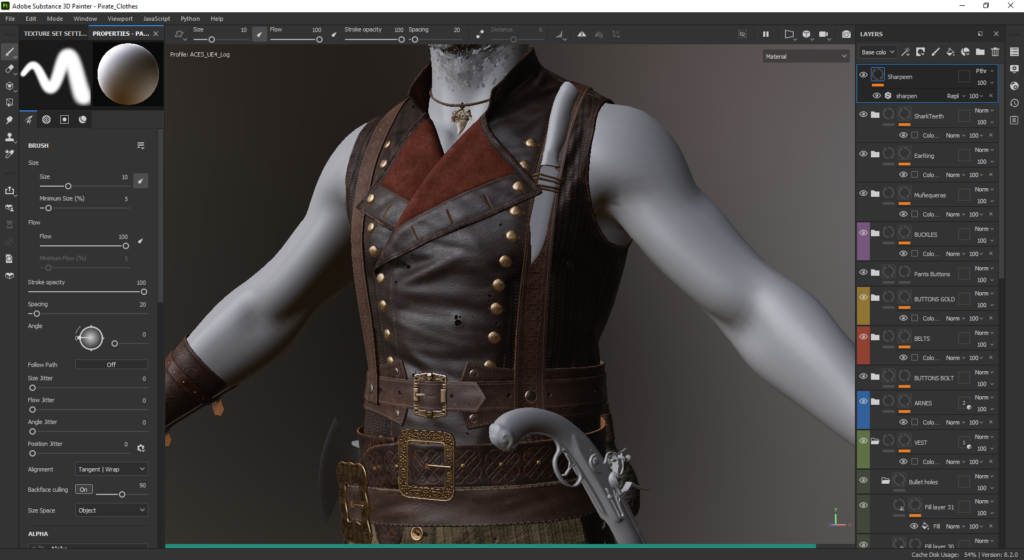Hide the BUTTONS GOLD layer
The width and height of the screenshot is (1024, 560).
click(863, 297)
